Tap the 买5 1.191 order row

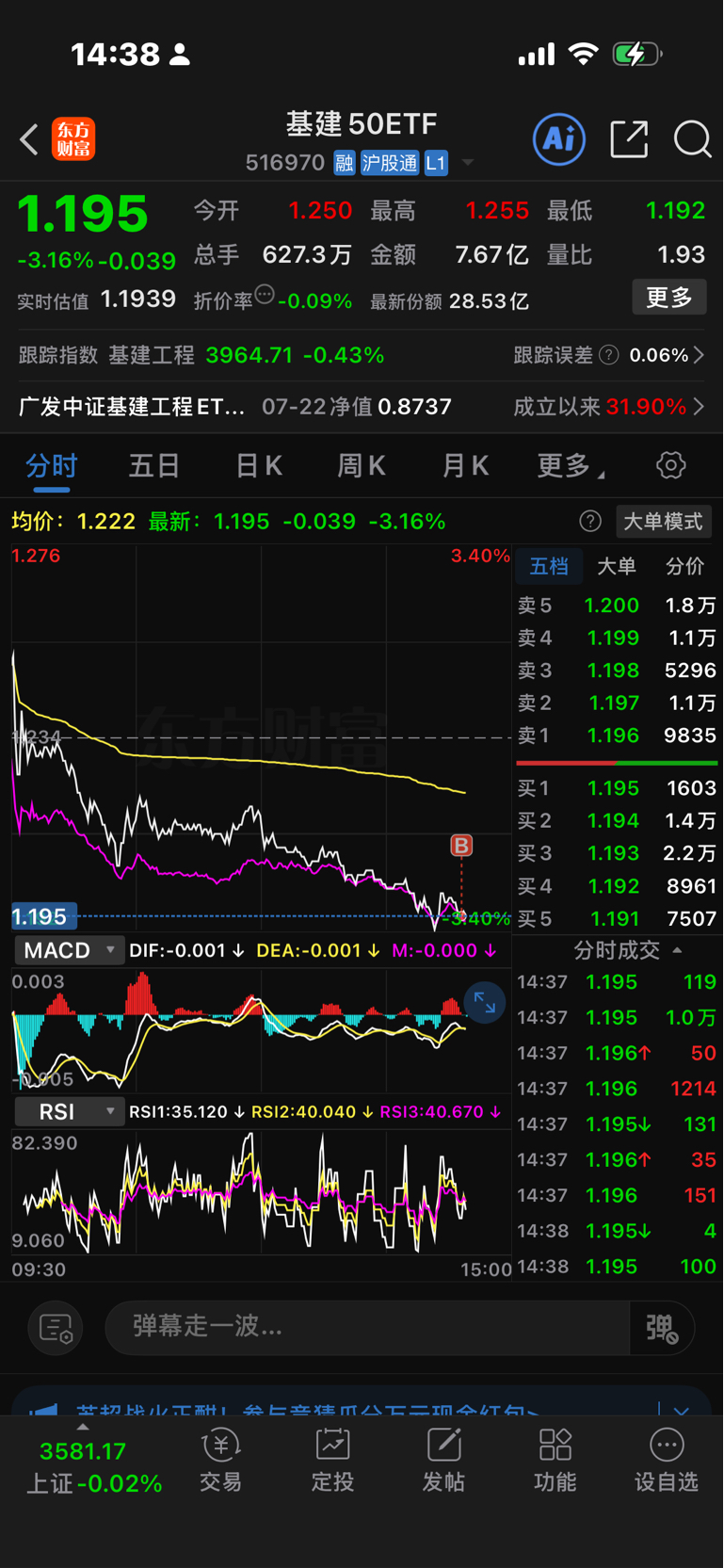(617, 918)
